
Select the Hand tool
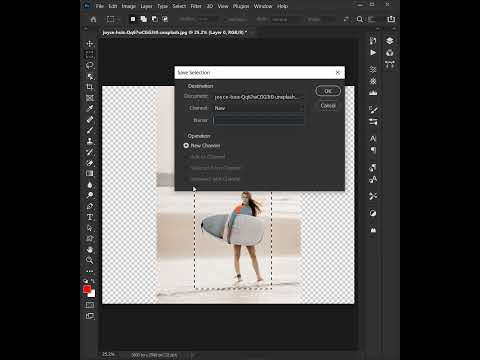[x=90, y=250]
